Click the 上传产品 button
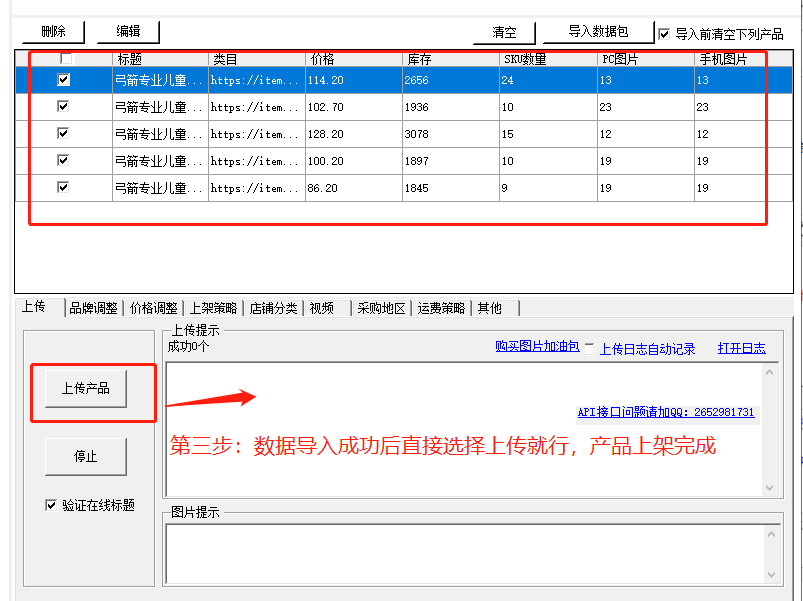The image size is (803, 601). [x=86, y=389]
